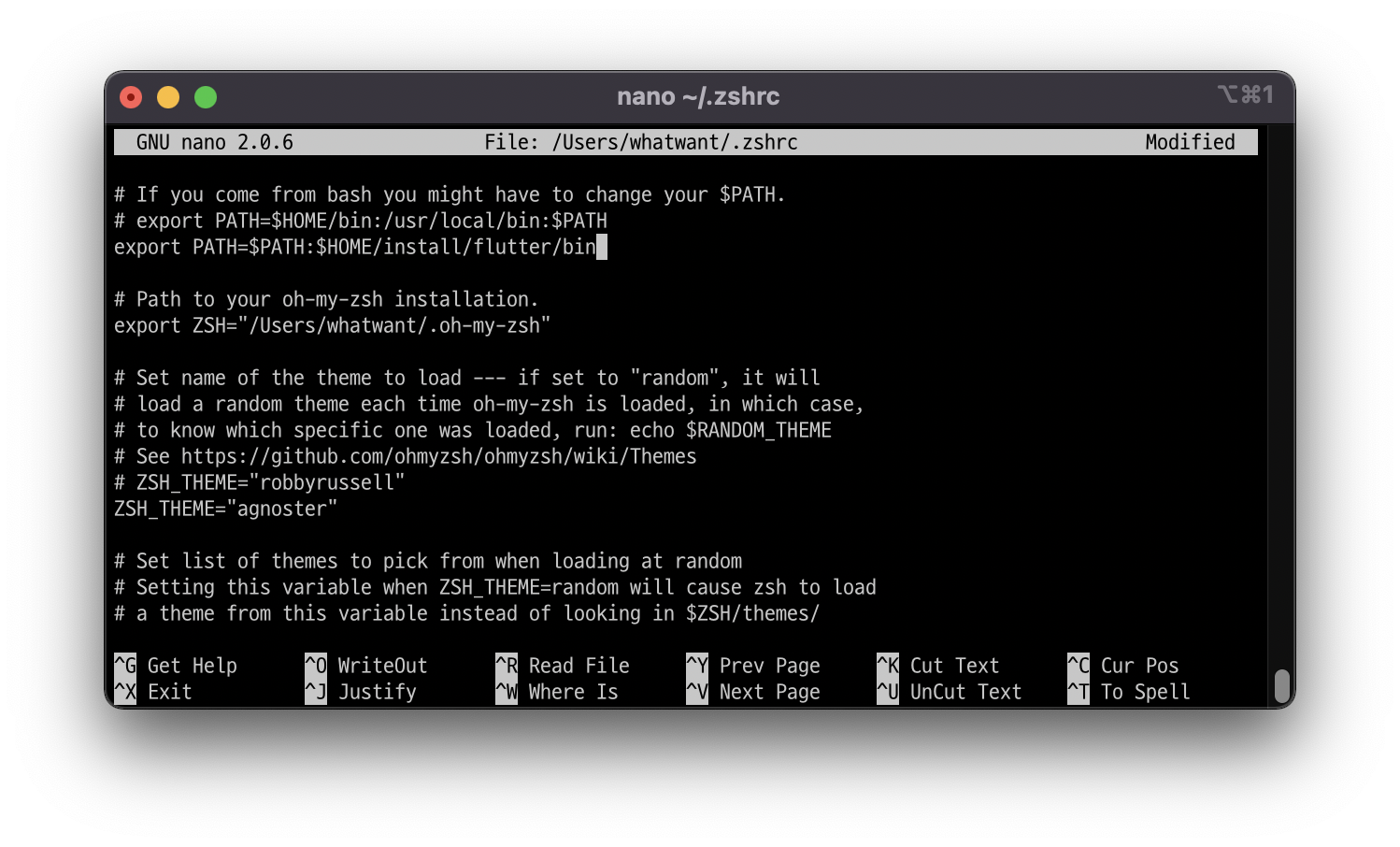The image size is (1400, 847).
Task: Click the red close window button
Action: point(131,97)
